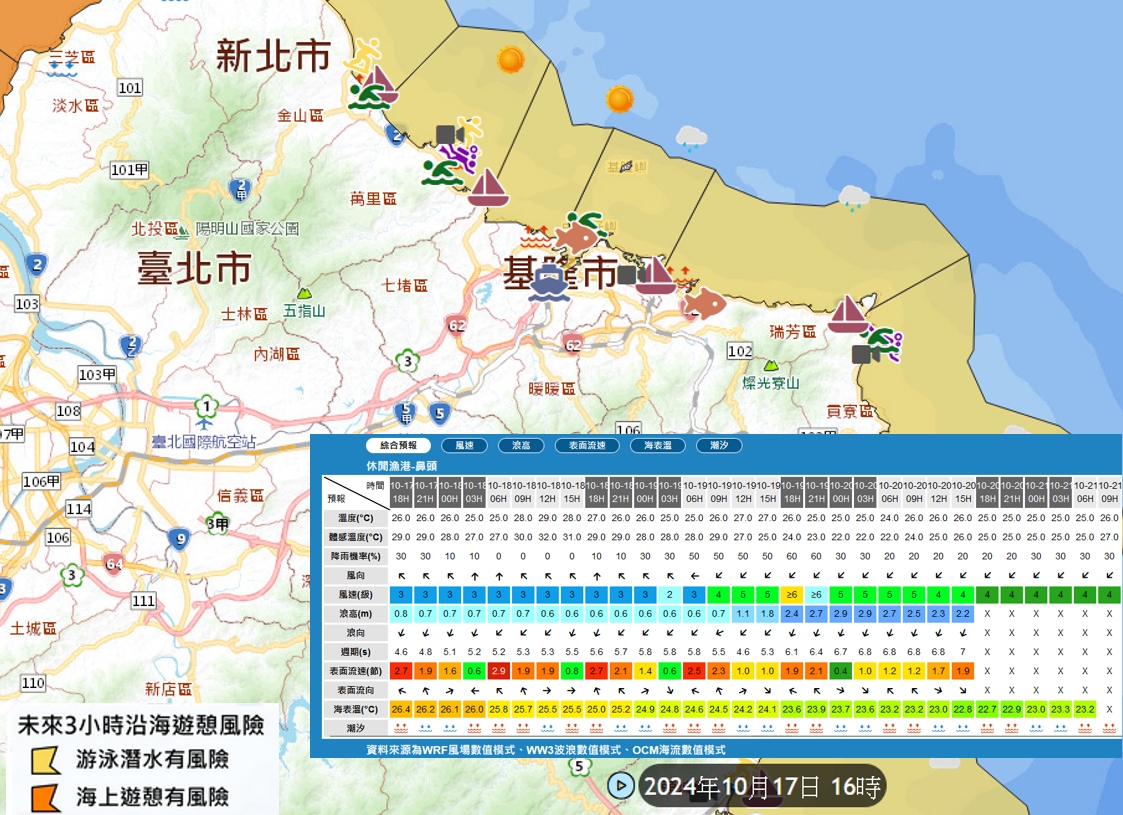The width and height of the screenshot is (1123, 815).
Task: Switch to the 綜合預報 tab
Action: (398, 446)
